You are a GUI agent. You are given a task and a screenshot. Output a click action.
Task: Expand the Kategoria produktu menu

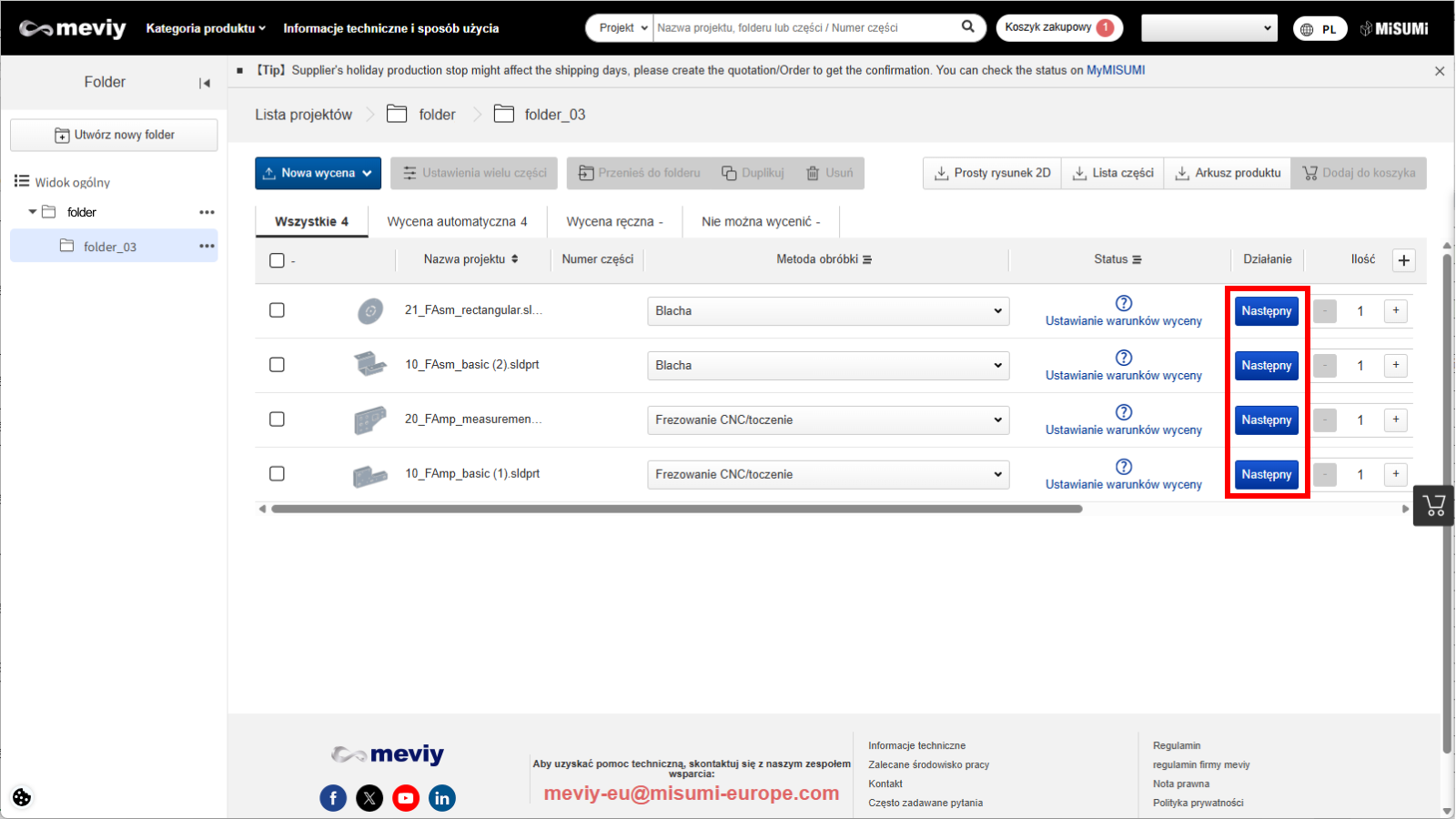tap(206, 28)
